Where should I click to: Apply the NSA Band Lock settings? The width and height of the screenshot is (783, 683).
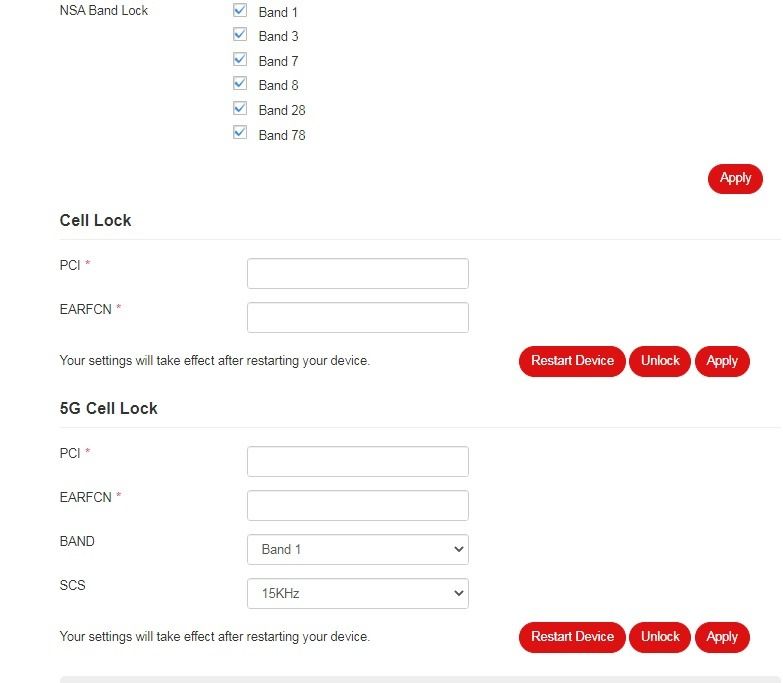pyautogui.click(x=735, y=179)
